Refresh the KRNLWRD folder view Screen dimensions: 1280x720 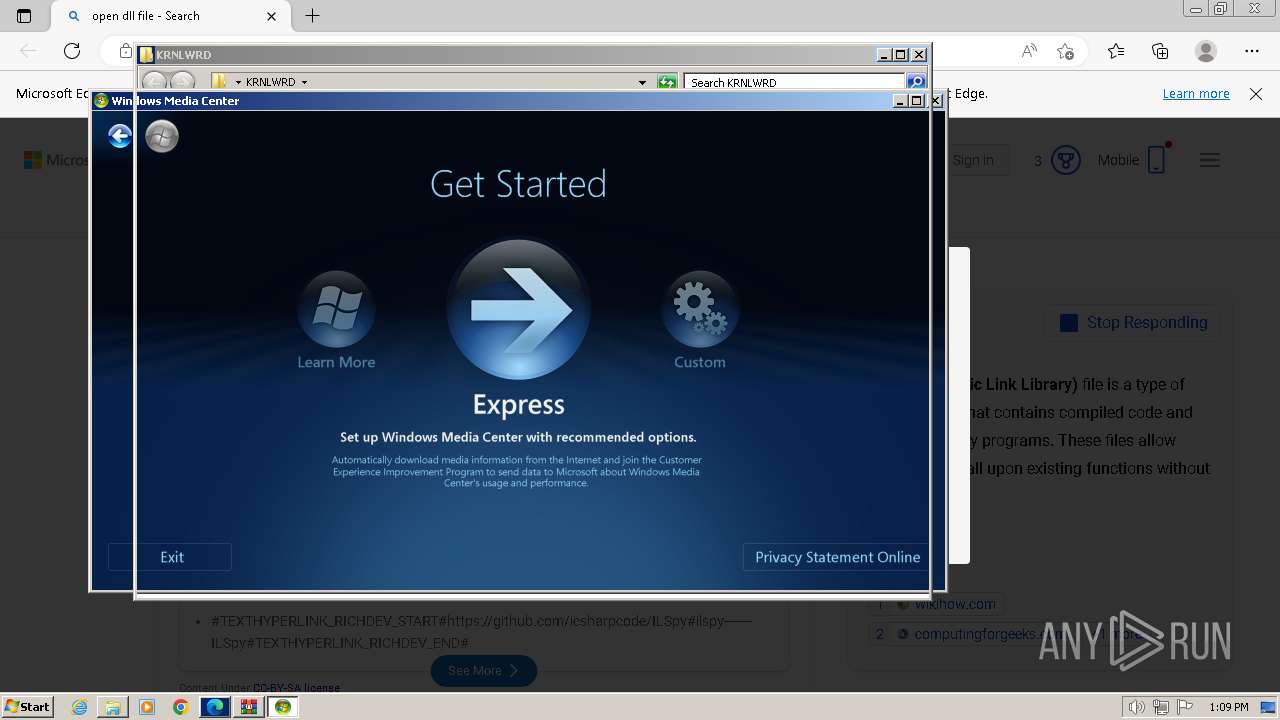point(667,82)
